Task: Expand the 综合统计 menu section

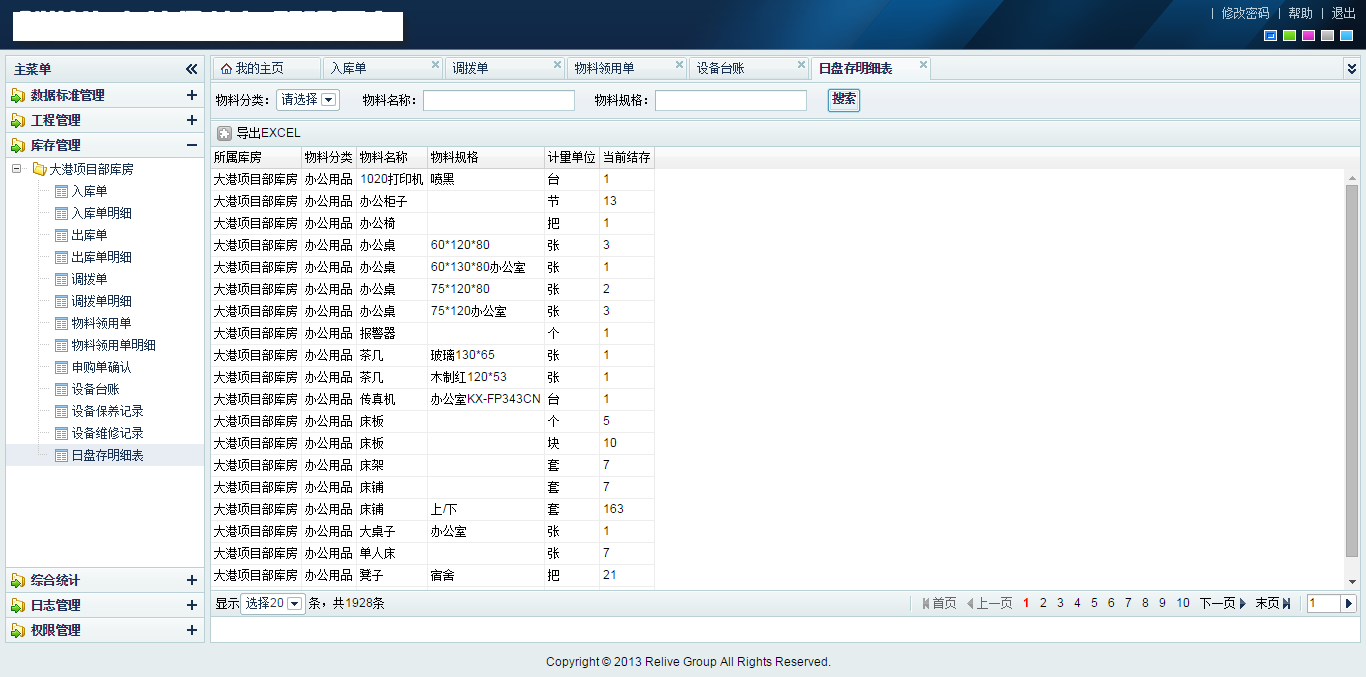Action: (191, 580)
